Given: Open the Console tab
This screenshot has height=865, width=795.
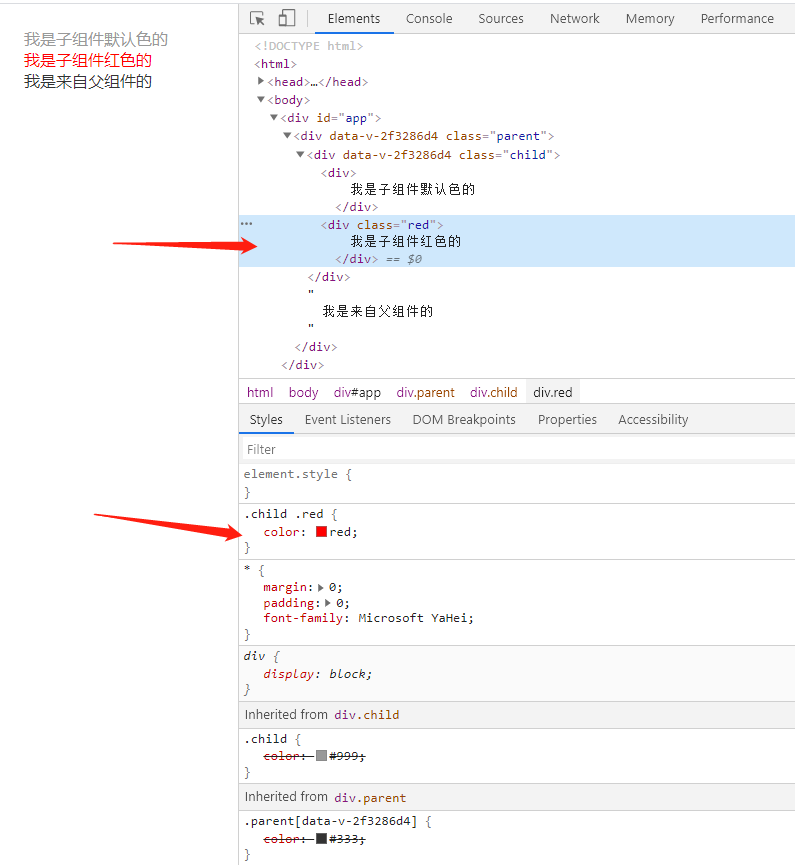Looking at the screenshot, I should pyautogui.click(x=429, y=19).
